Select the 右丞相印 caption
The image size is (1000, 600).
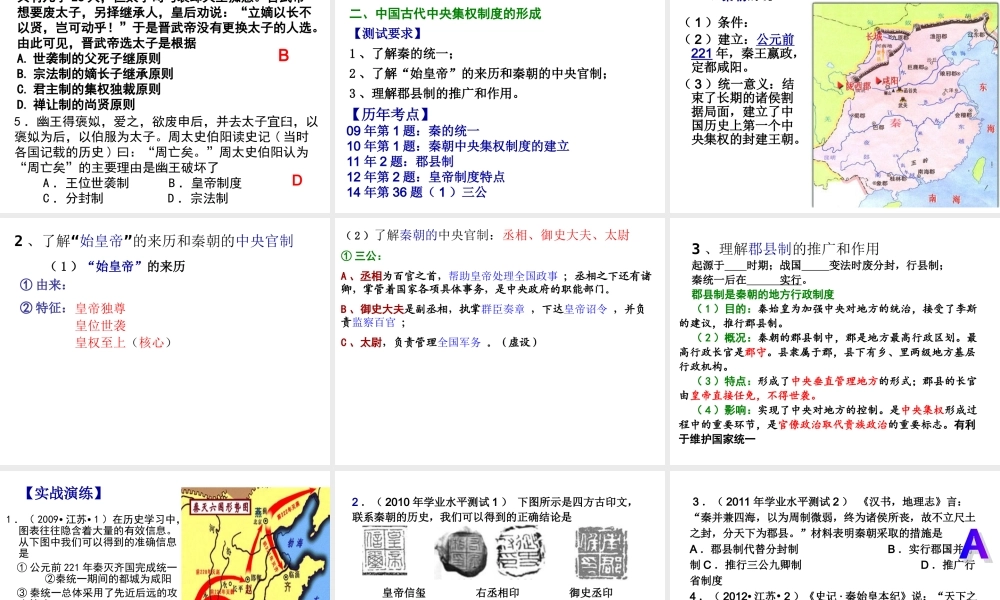(497, 592)
